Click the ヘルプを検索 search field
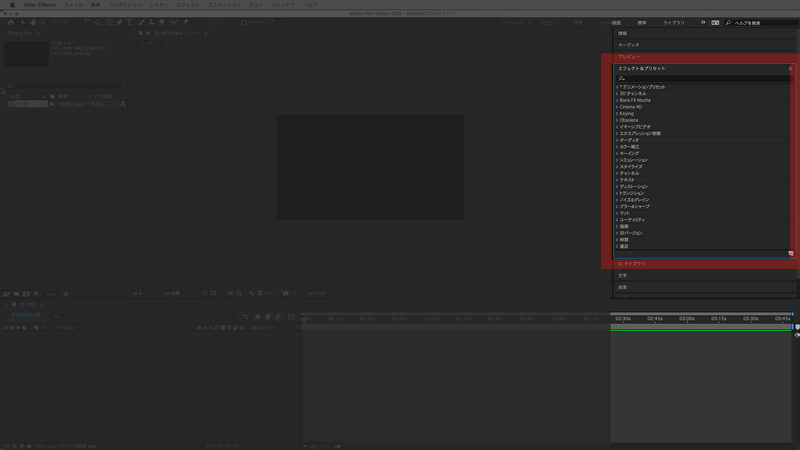The width and height of the screenshot is (800, 450). click(x=760, y=21)
